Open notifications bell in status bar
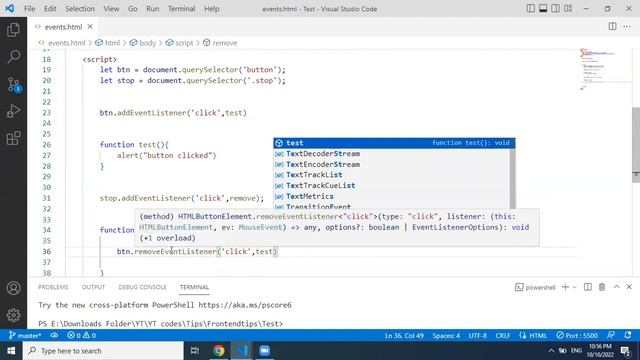Screen dimensions: 640x360 tap(628, 336)
